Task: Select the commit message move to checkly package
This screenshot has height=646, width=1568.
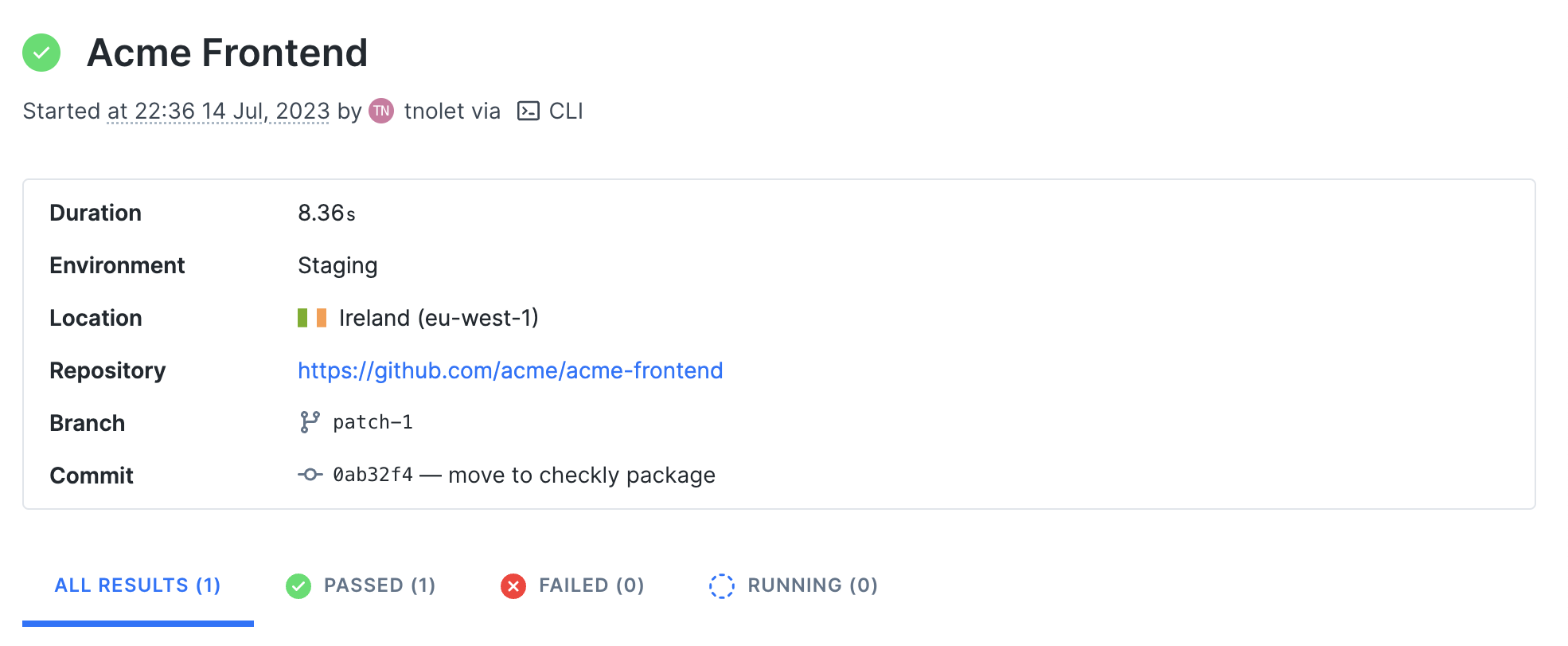Action: click(580, 475)
